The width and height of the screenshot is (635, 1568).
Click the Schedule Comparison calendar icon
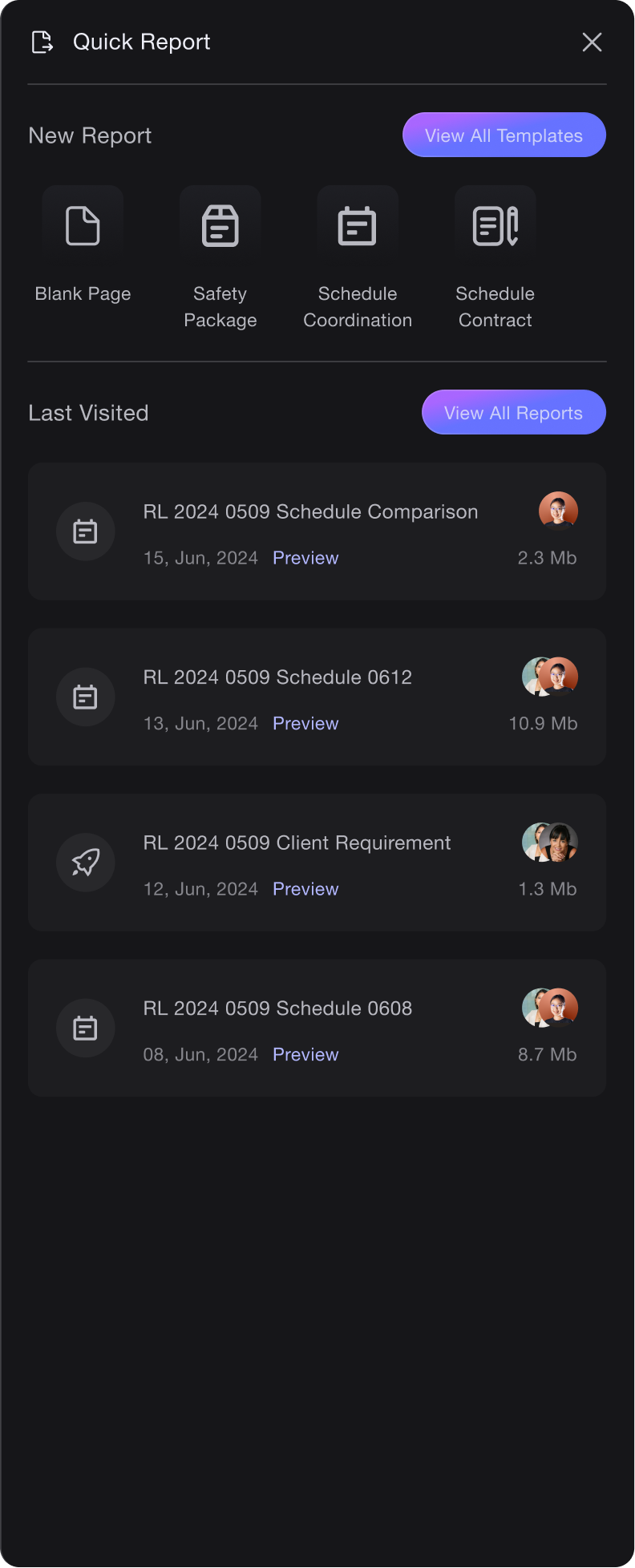(x=86, y=531)
